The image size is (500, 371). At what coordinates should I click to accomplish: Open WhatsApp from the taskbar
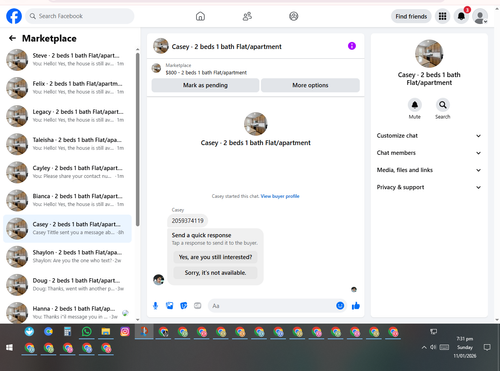point(87,332)
